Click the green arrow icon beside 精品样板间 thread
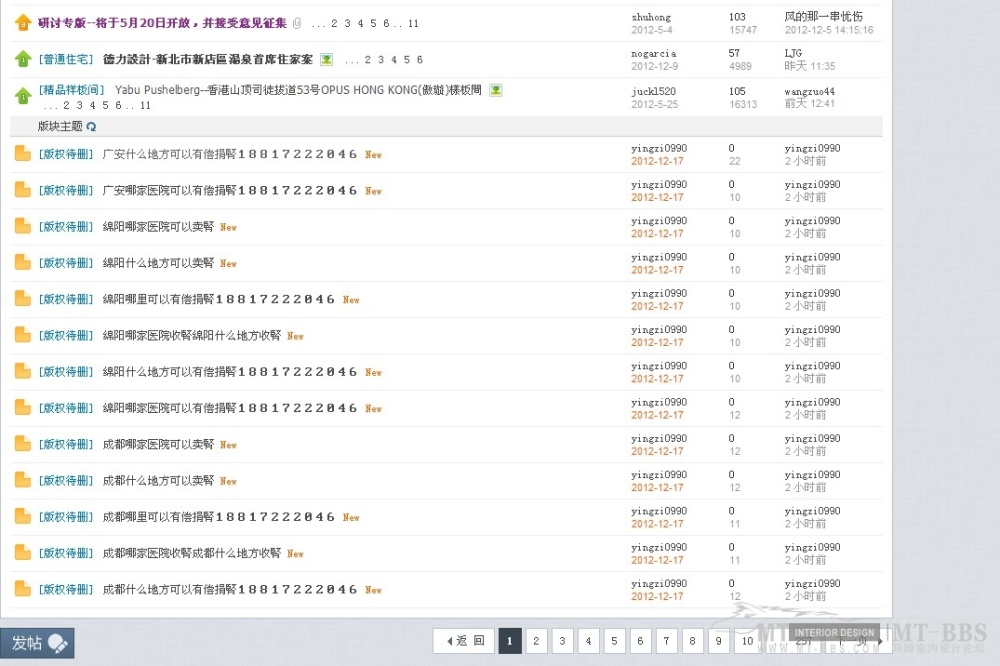The width and height of the screenshot is (1000, 666). [23, 92]
